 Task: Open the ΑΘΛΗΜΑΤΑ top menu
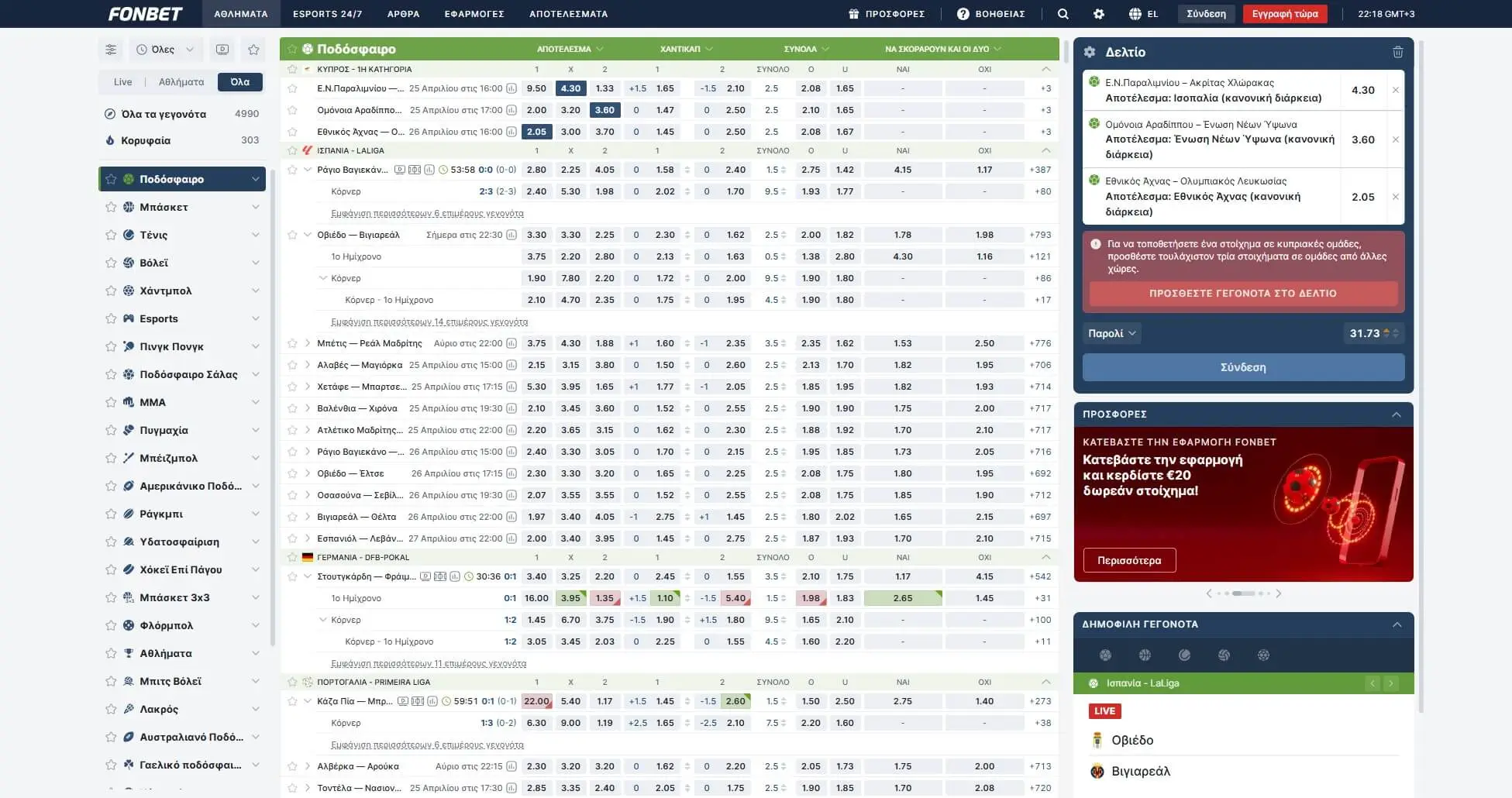pyautogui.click(x=241, y=14)
